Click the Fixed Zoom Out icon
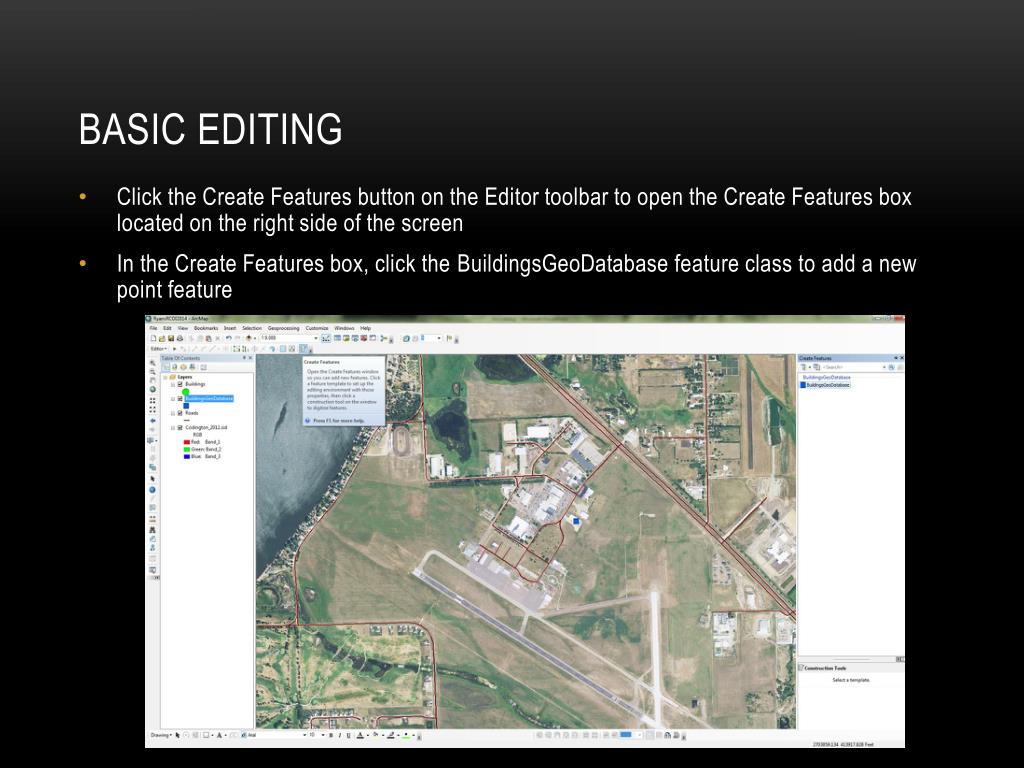This screenshot has height=768, width=1024. tap(153, 409)
